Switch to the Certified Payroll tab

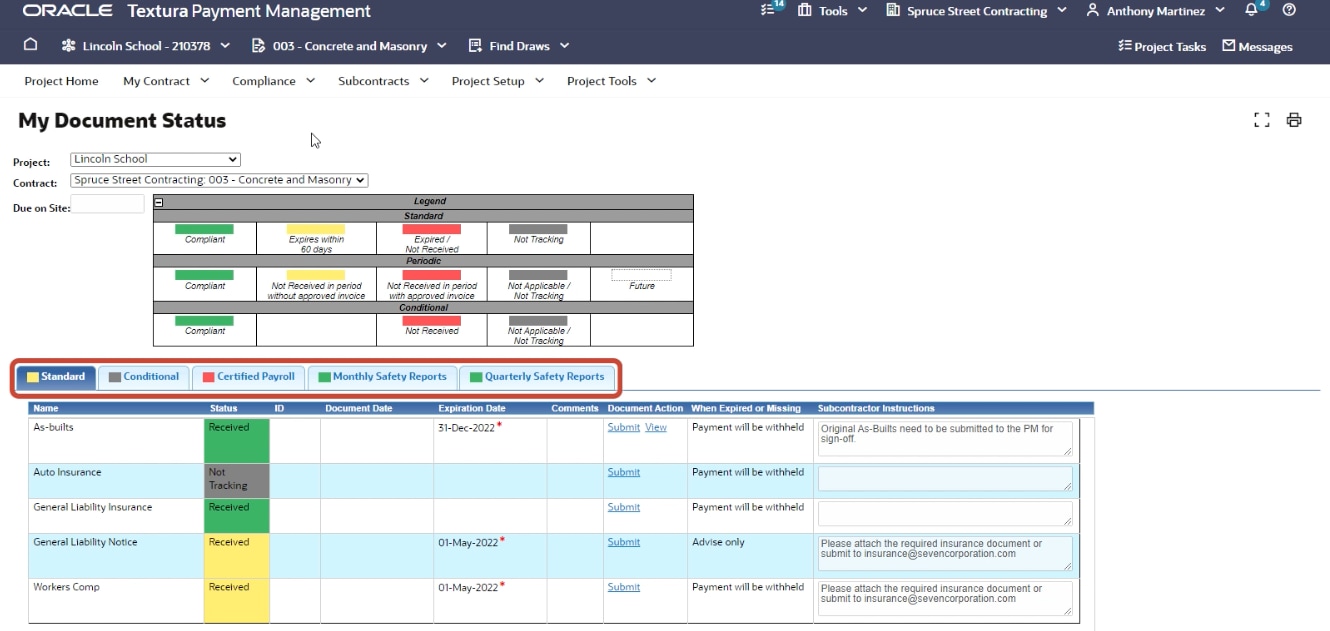click(x=249, y=377)
